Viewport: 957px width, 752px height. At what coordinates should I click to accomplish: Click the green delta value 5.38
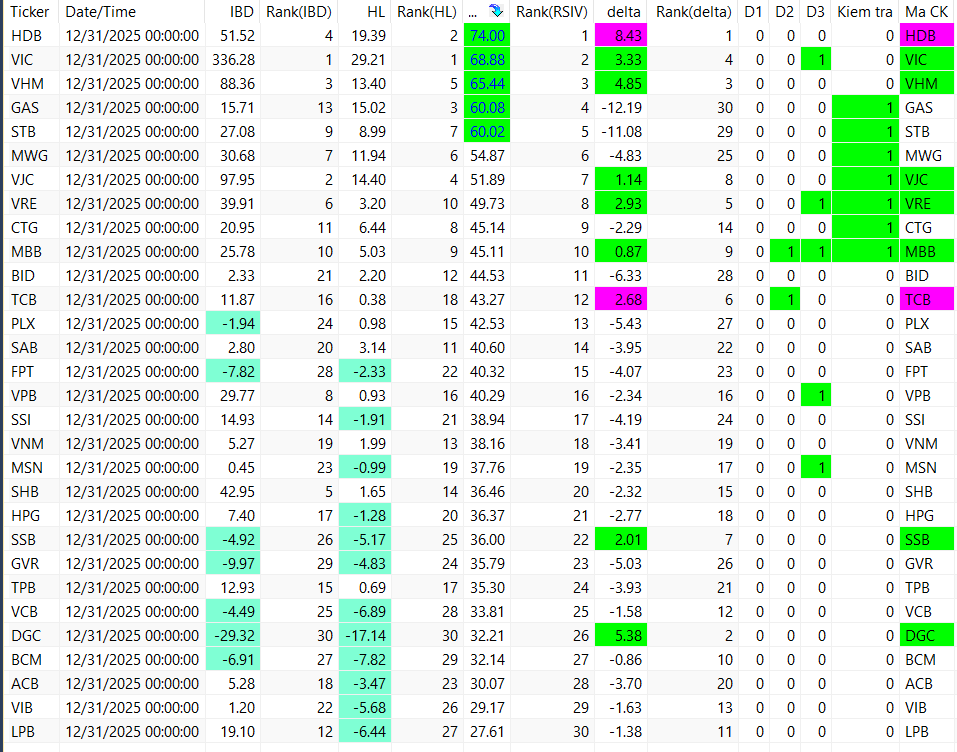[x=621, y=635]
